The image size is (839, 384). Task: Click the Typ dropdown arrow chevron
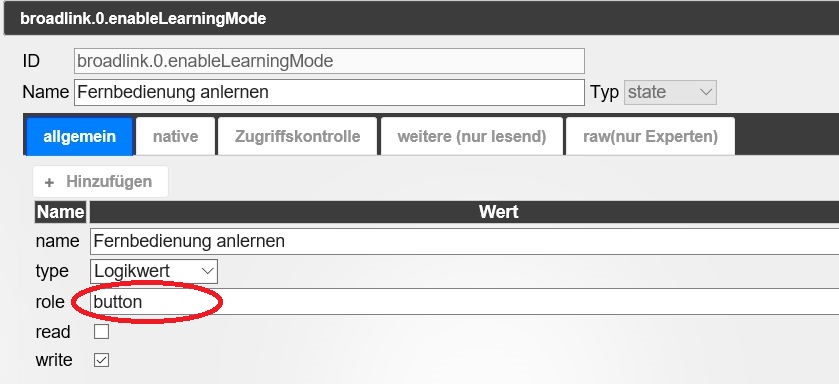(706, 93)
